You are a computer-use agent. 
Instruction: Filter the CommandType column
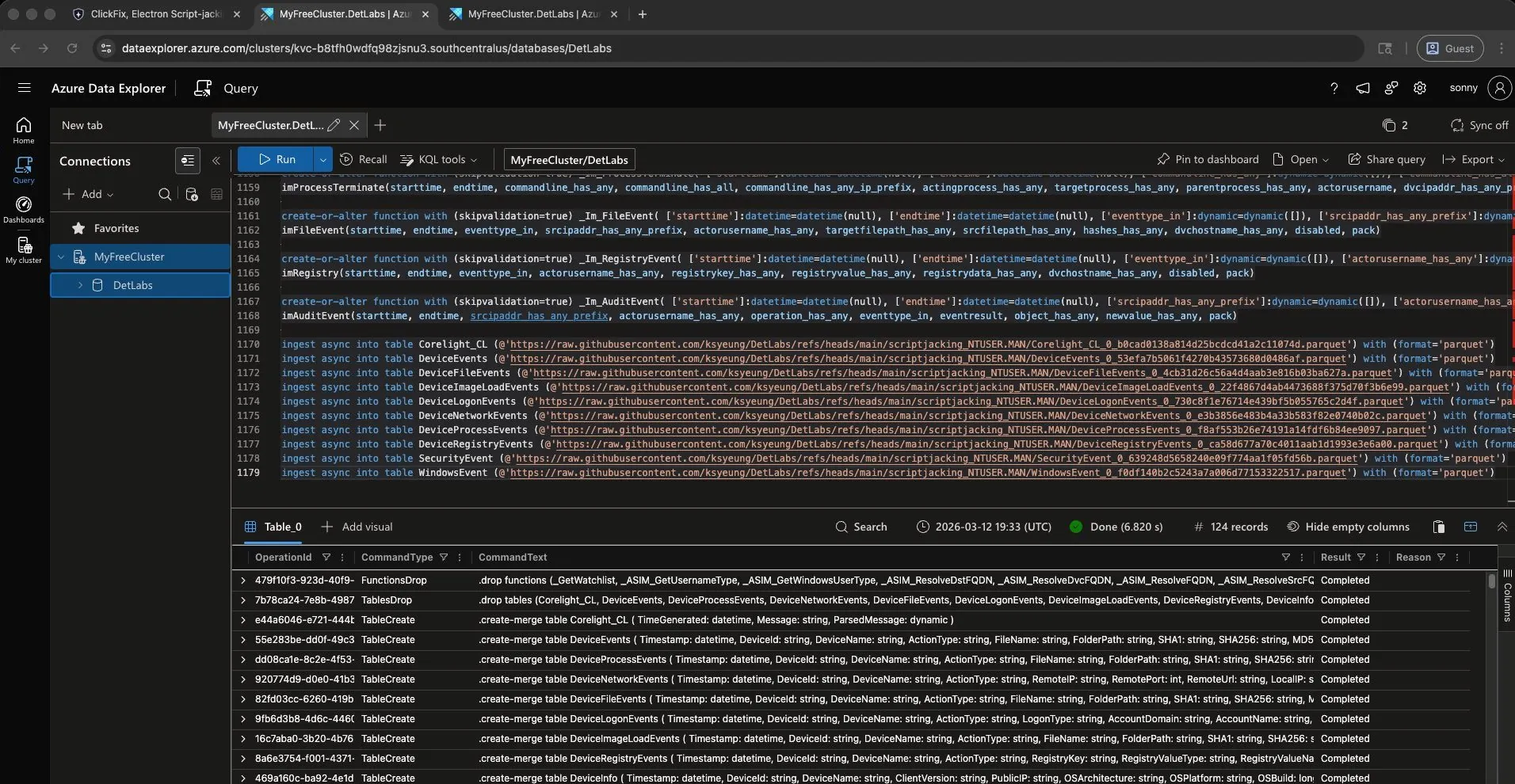(444, 558)
